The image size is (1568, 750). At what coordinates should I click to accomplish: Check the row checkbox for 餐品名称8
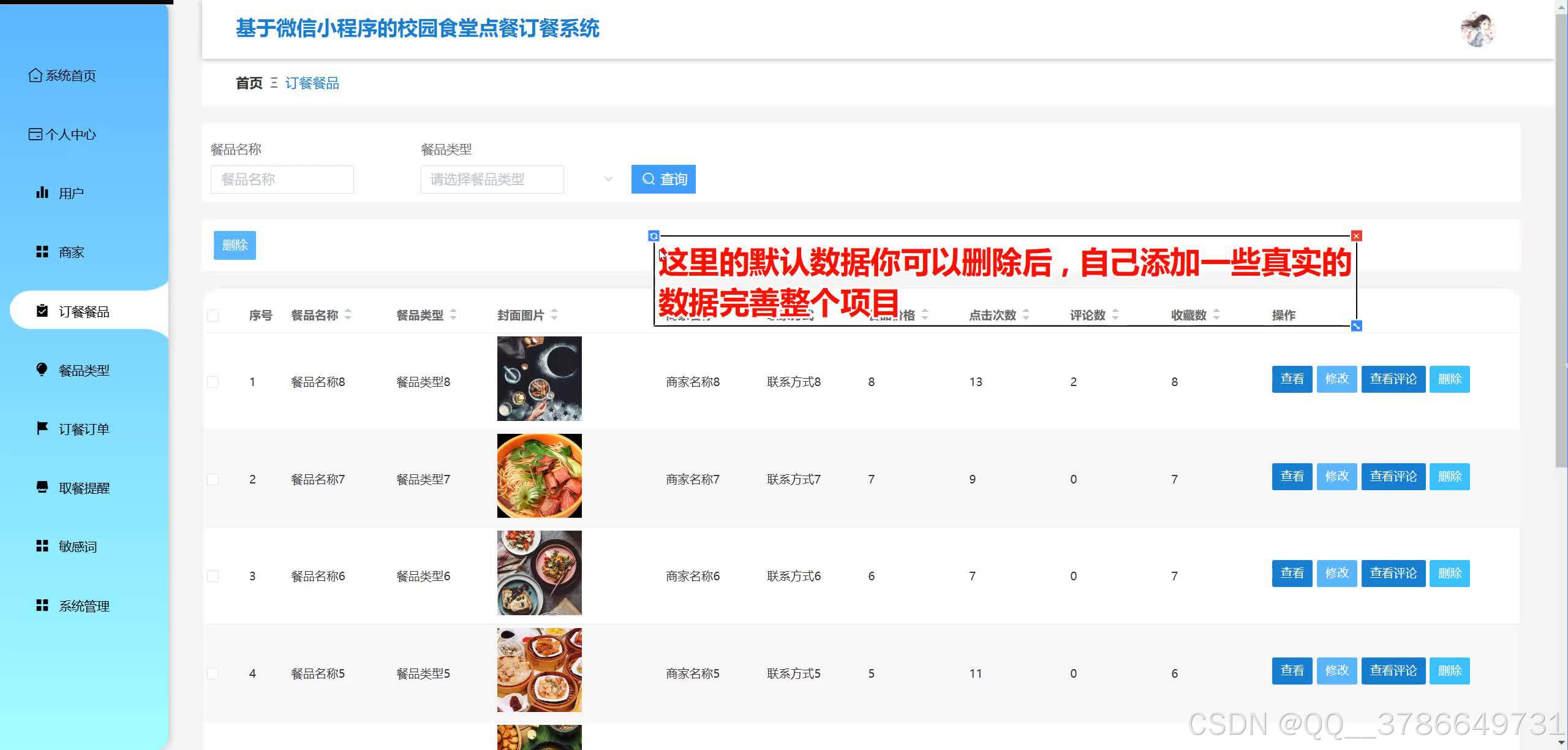[213, 381]
